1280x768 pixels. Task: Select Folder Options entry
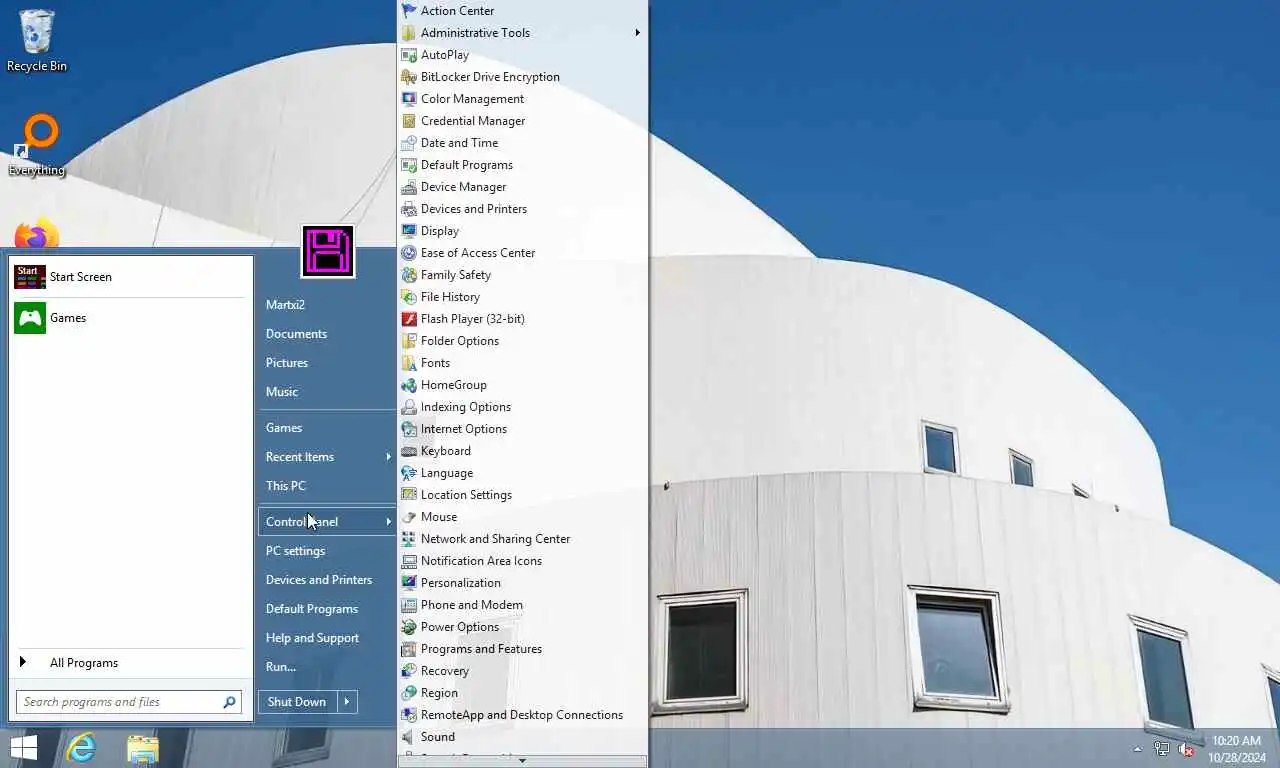[x=460, y=341]
